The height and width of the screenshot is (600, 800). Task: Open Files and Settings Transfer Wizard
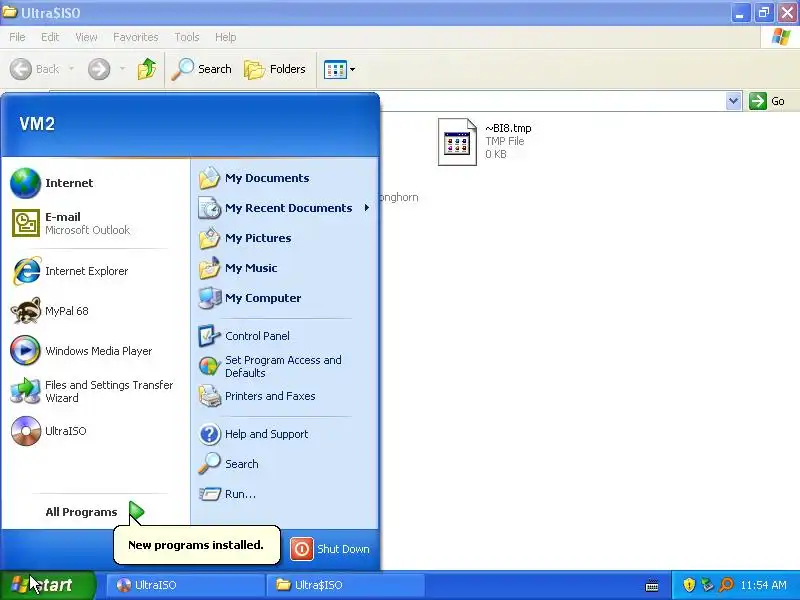coord(96,391)
